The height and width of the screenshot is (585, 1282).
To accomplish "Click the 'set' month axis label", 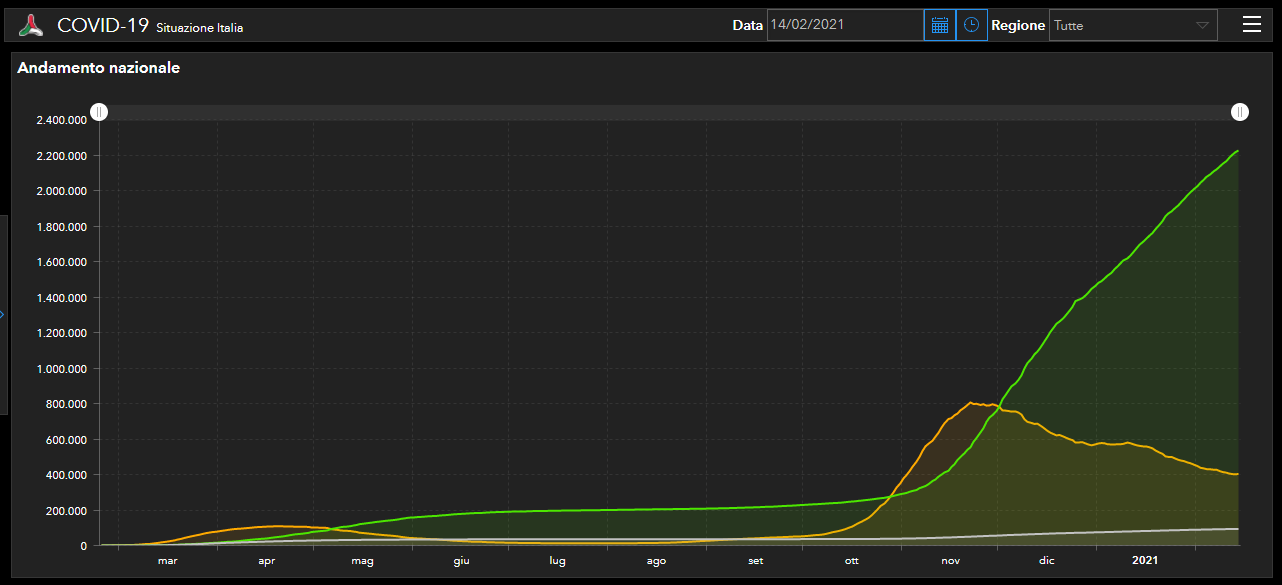I will click(x=755, y=561).
